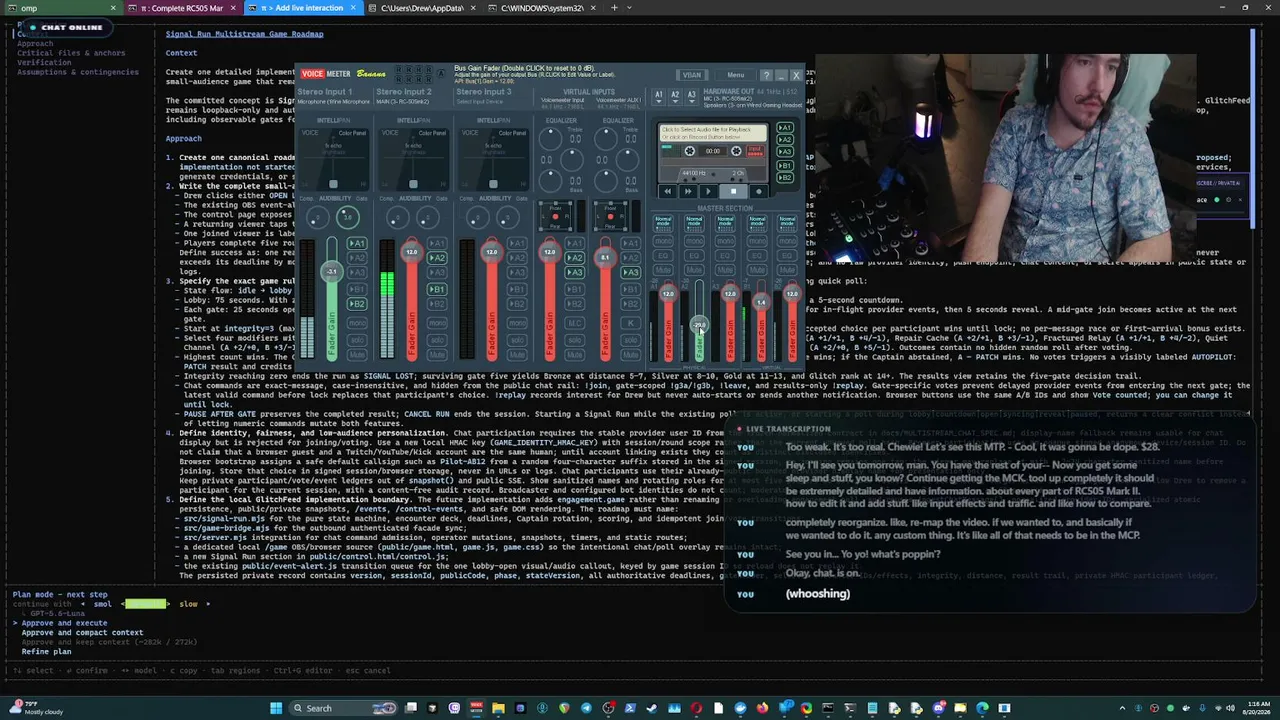Toggle A3 routing on Voicemeeter AUX input
The height and width of the screenshot is (720, 1280).
pyautogui.click(x=631, y=272)
